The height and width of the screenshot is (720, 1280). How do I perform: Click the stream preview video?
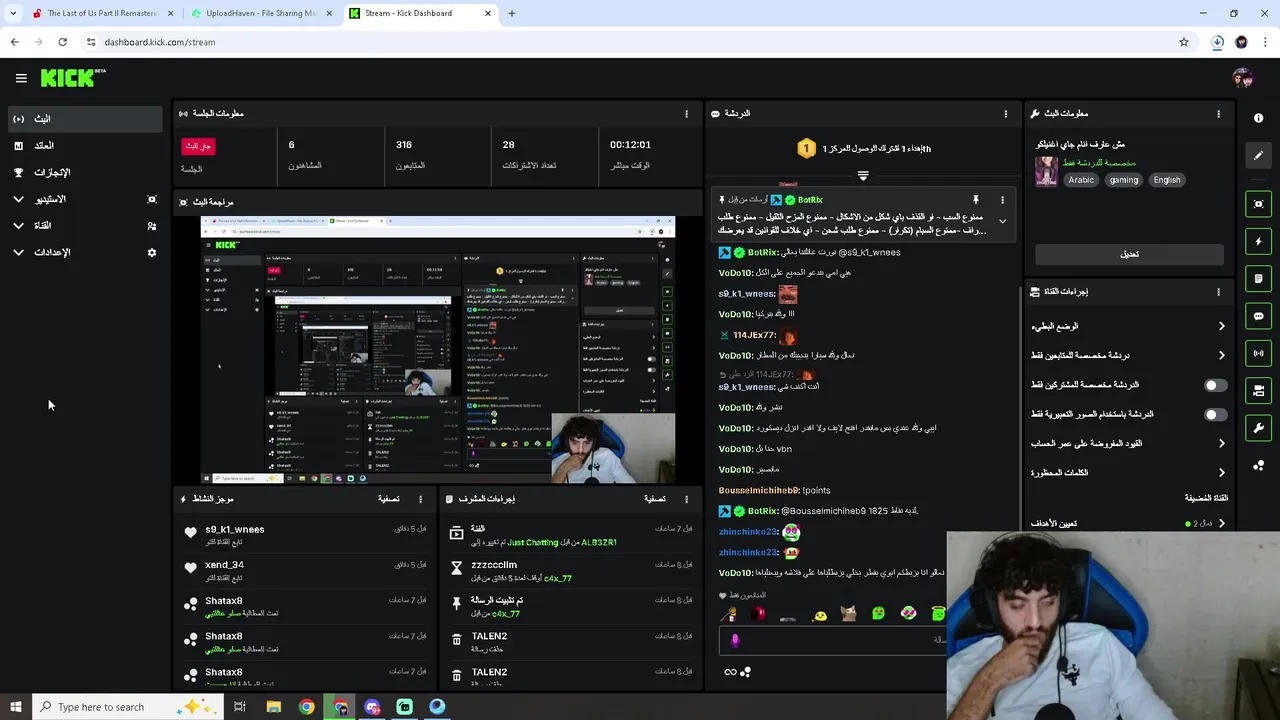click(438, 349)
